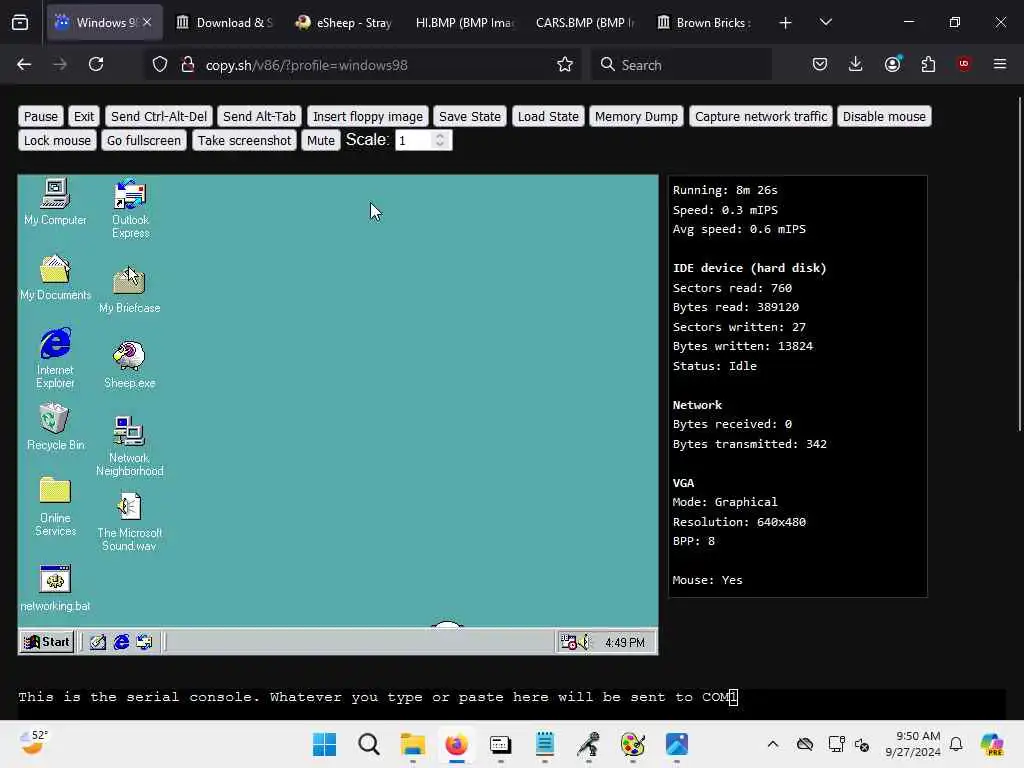This screenshot has width=1024, height=768.
Task: Click Task Scheduler tray icon in Windows 98
Action: tap(568, 642)
